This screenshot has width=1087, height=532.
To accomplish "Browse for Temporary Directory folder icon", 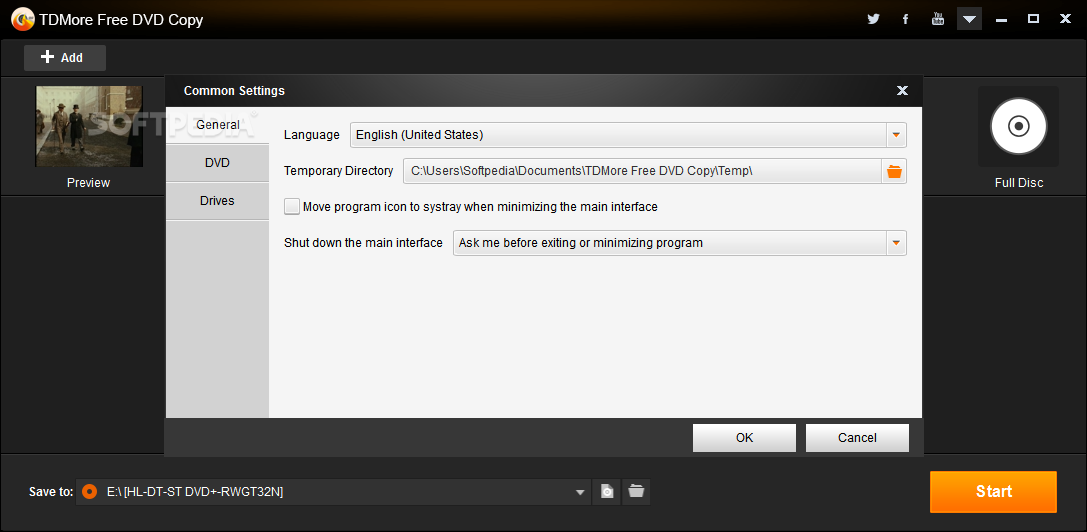I will pos(894,171).
